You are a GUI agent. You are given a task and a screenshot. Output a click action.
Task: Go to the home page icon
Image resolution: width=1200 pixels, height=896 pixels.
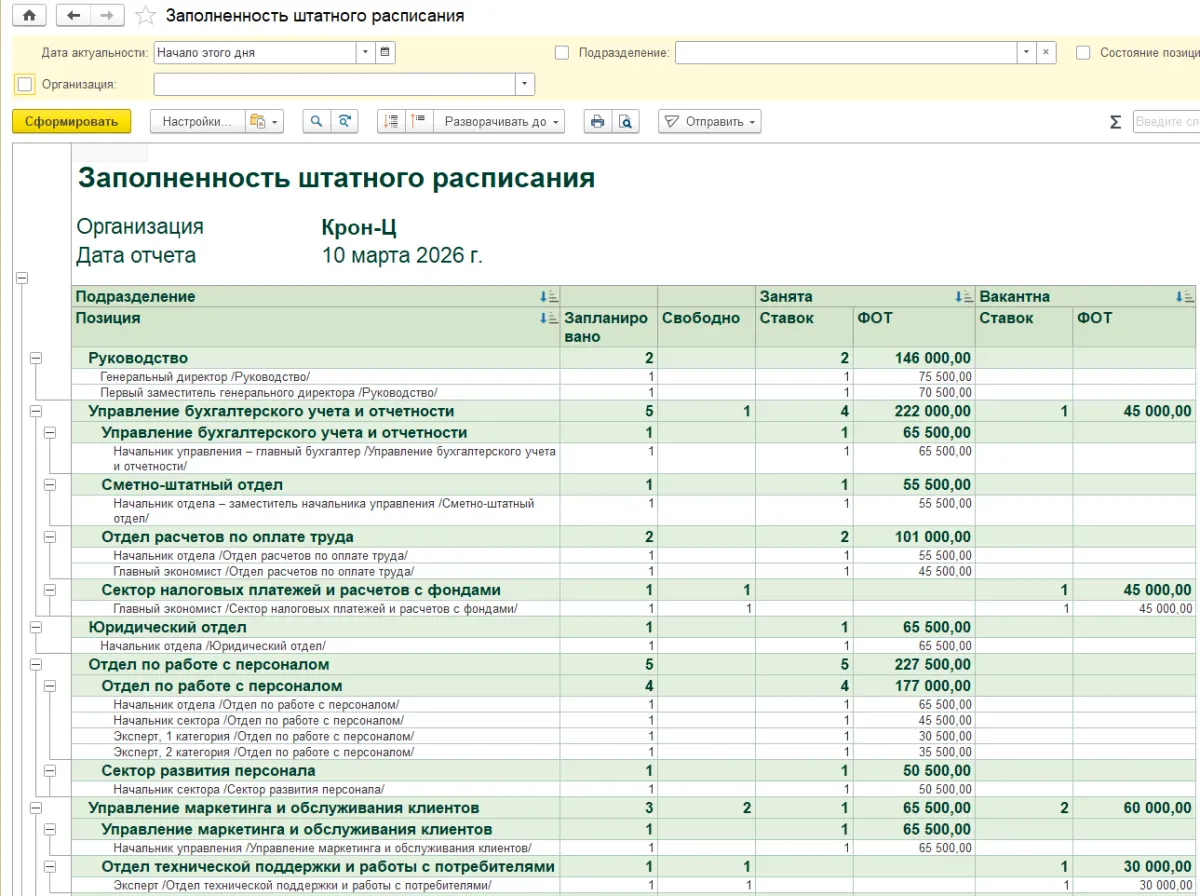(x=28, y=16)
